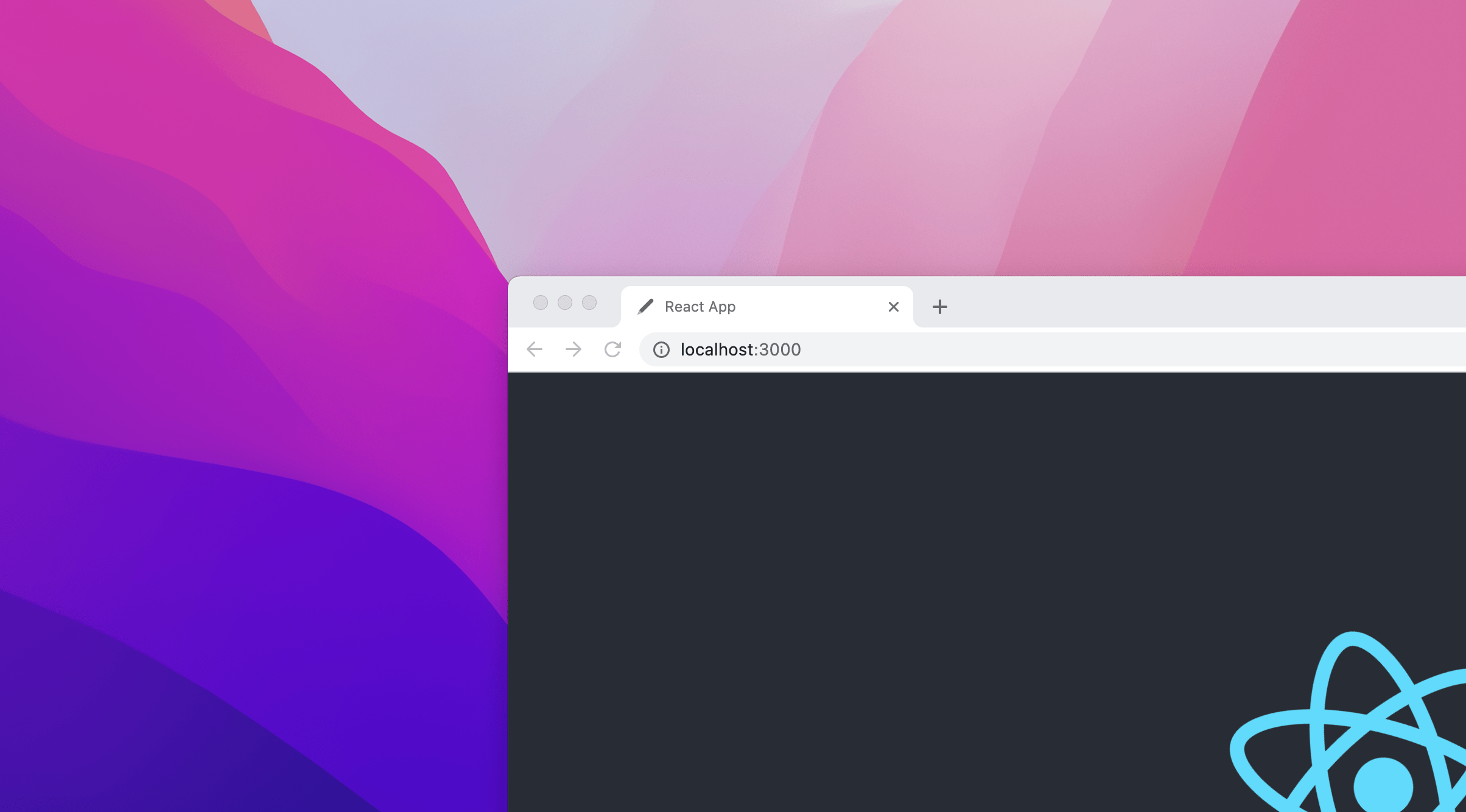Click the browser forward arrow
This screenshot has width=1466, height=812.
[x=573, y=349]
